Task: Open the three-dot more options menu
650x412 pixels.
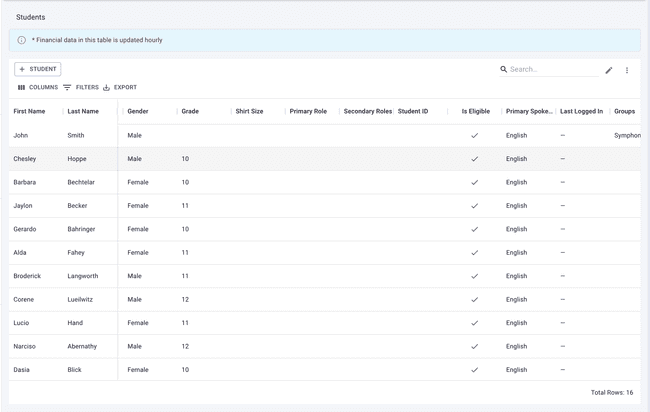Action: tap(627, 70)
